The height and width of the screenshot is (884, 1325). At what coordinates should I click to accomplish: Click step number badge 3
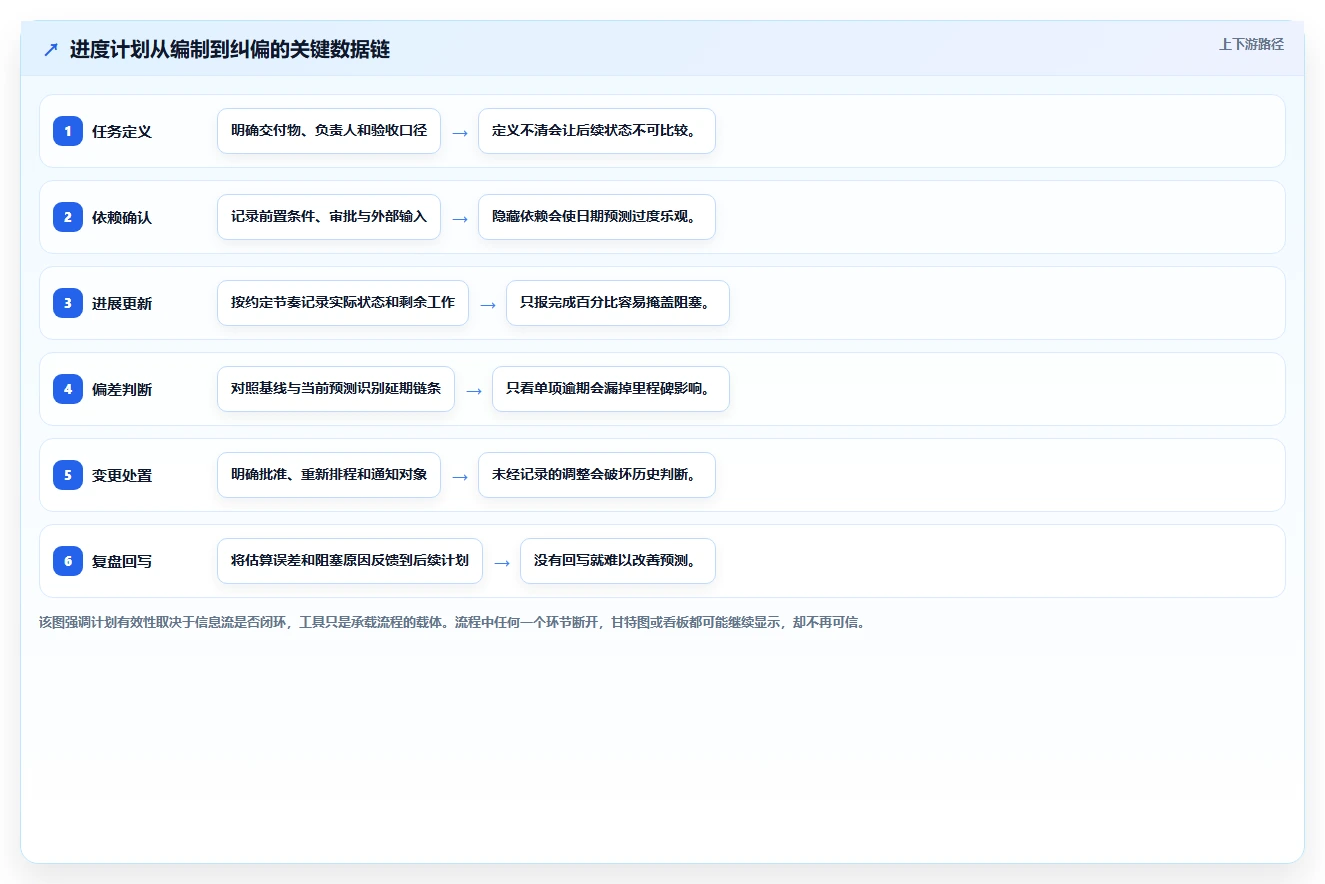pos(68,303)
